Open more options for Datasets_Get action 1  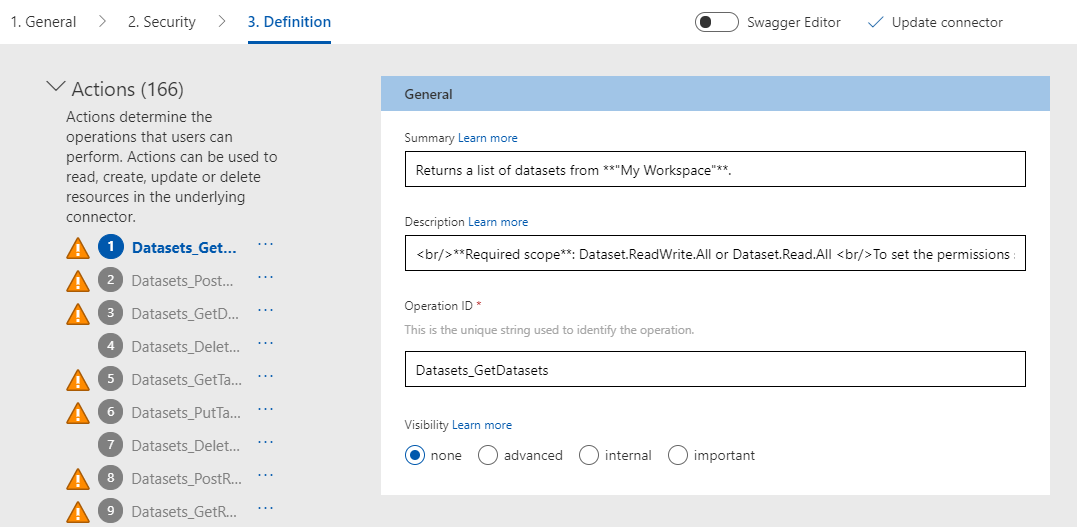click(265, 245)
